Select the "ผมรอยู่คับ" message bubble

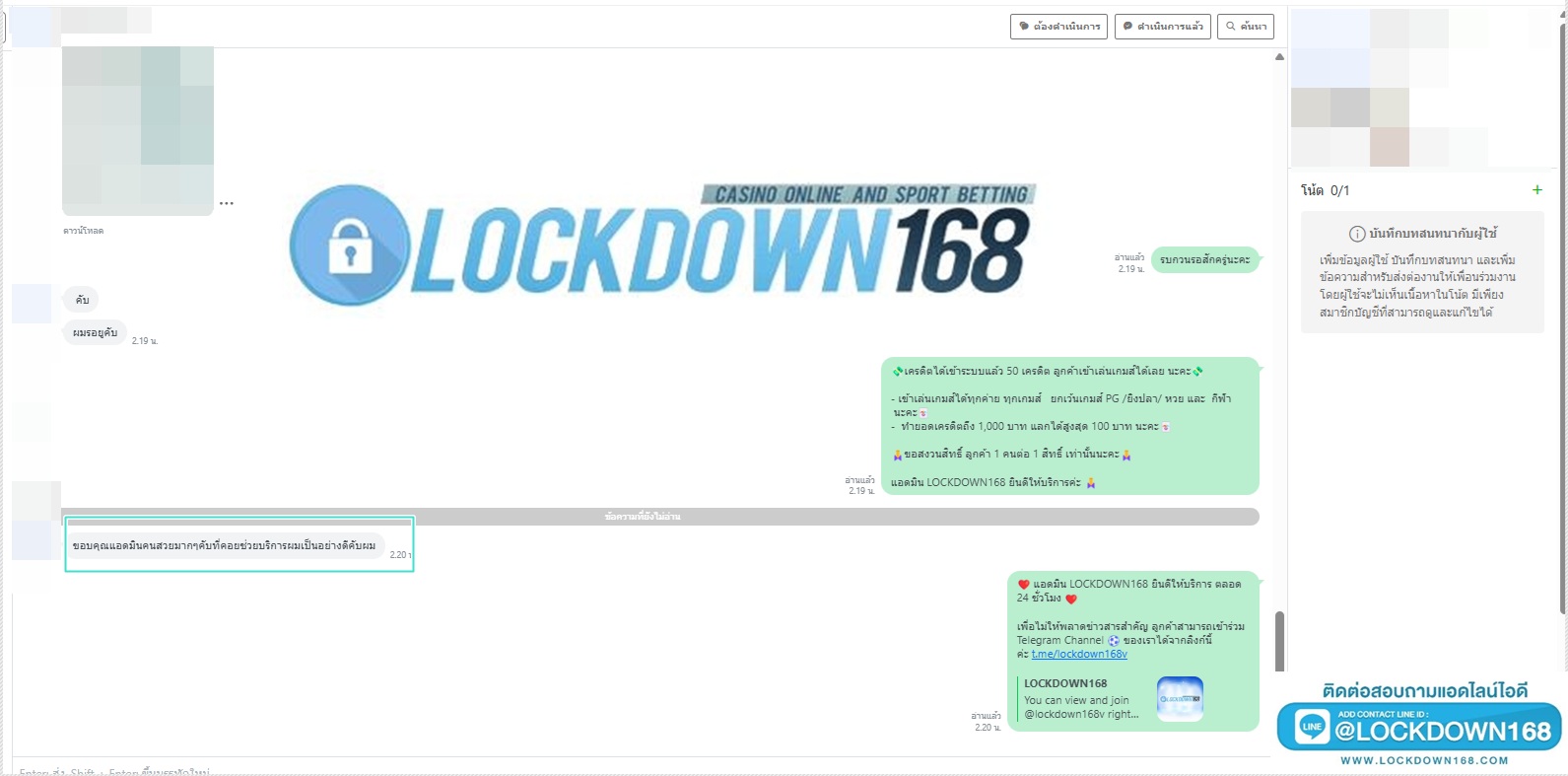click(x=95, y=333)
